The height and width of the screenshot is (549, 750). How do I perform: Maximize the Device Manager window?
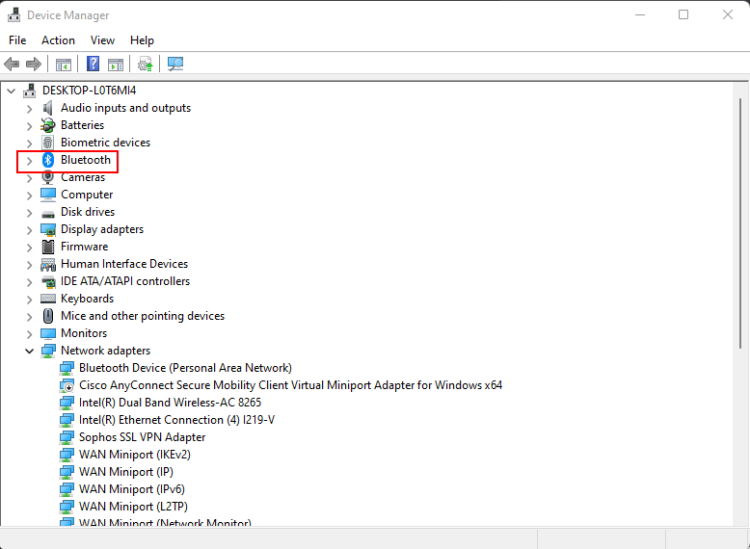tap(684, 15)
